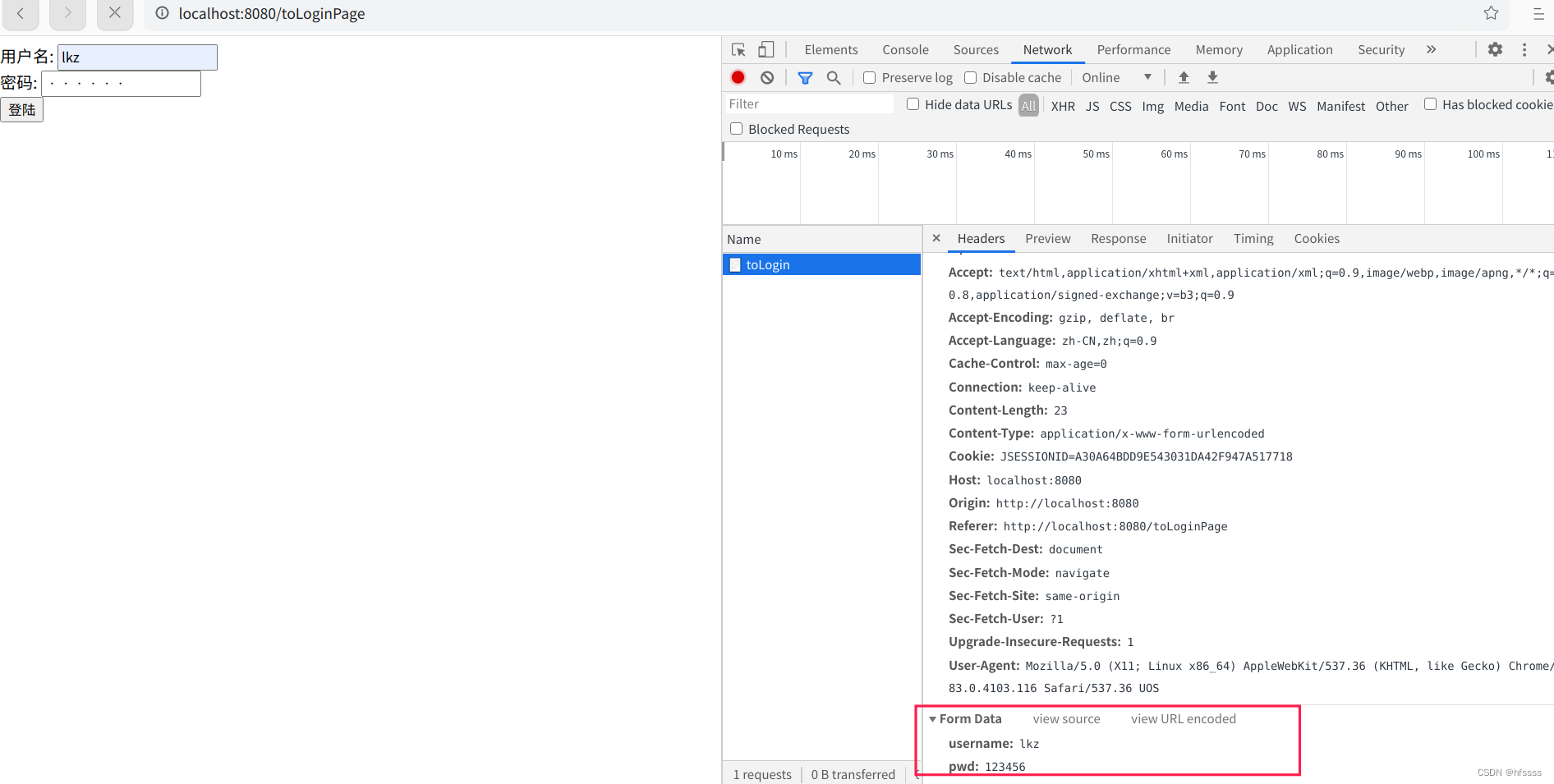This screenshot has height=784, width=1554.
Task: Filter requests by Doc type
Action: coord(1267,106)
